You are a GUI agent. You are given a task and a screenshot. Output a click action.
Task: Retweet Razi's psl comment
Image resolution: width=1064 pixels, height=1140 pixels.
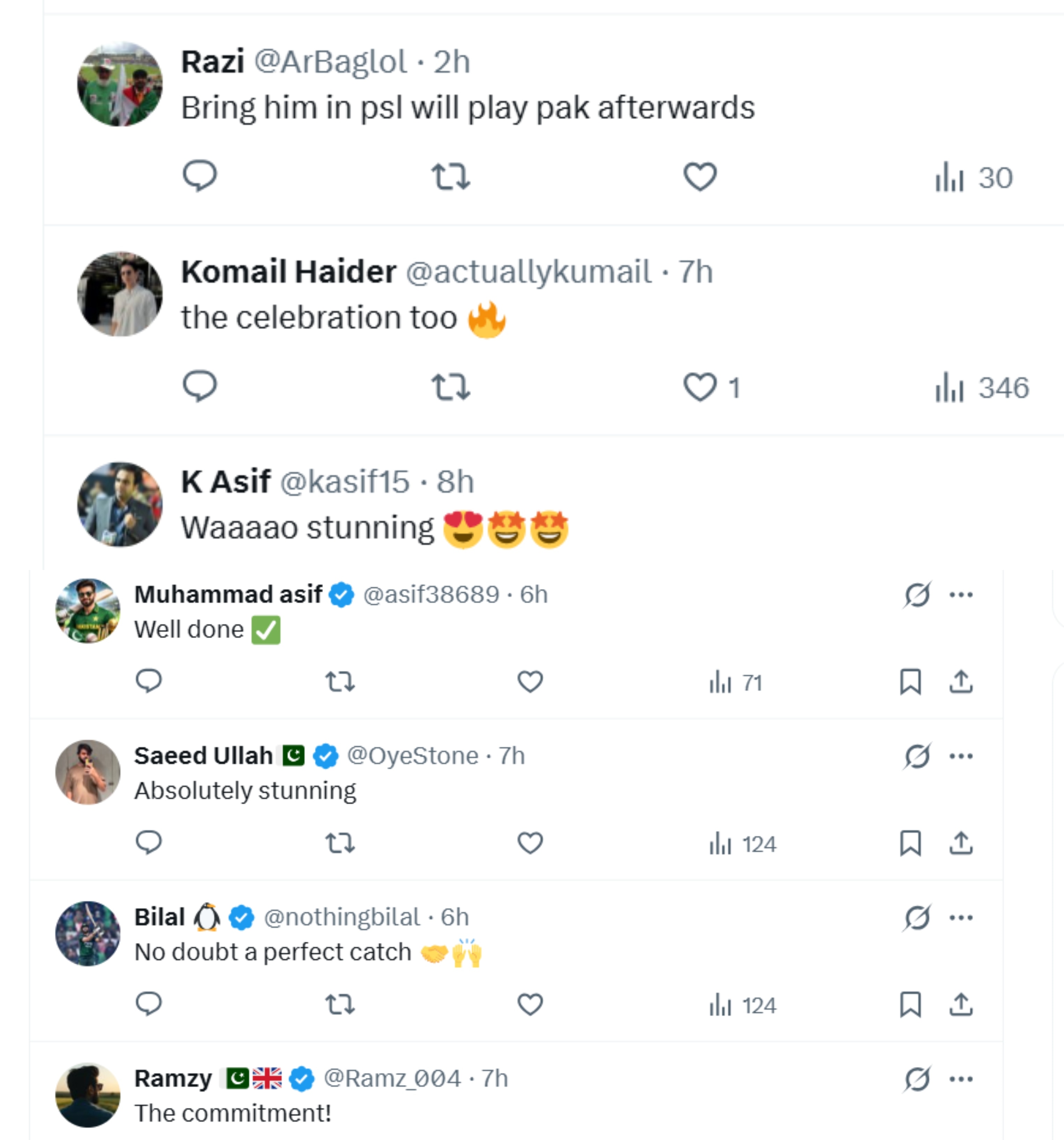click(450, 176)
